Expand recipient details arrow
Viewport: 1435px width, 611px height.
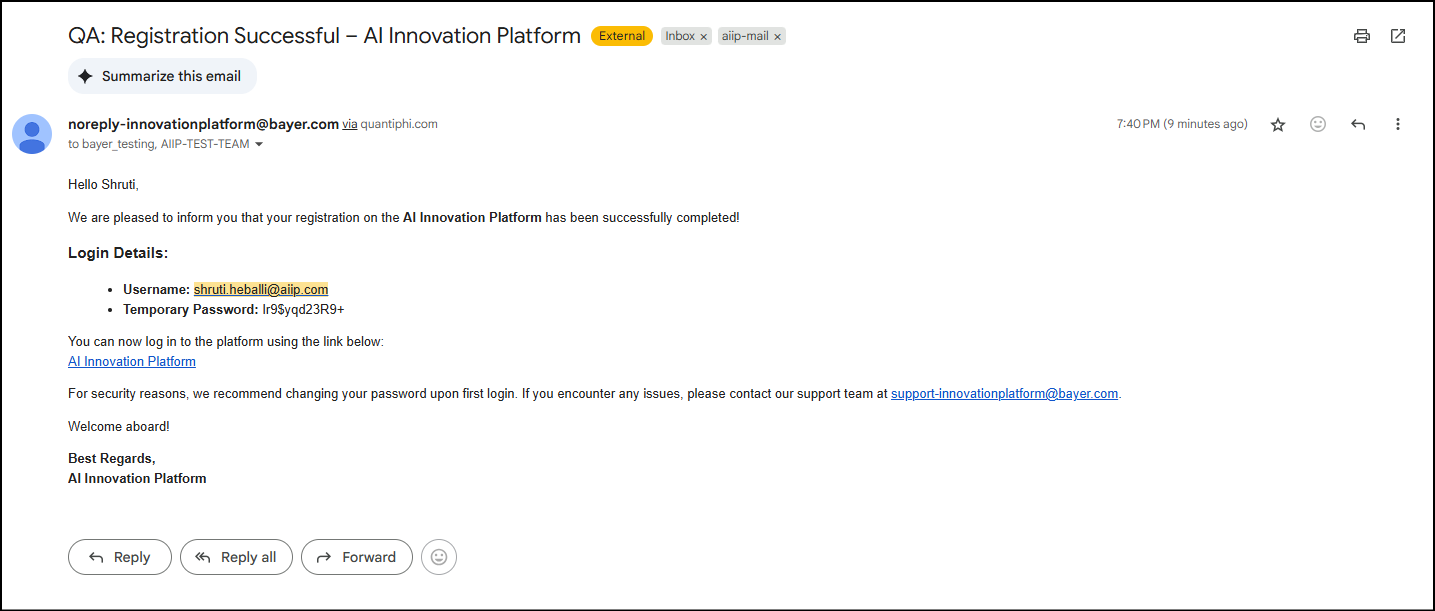259,145
